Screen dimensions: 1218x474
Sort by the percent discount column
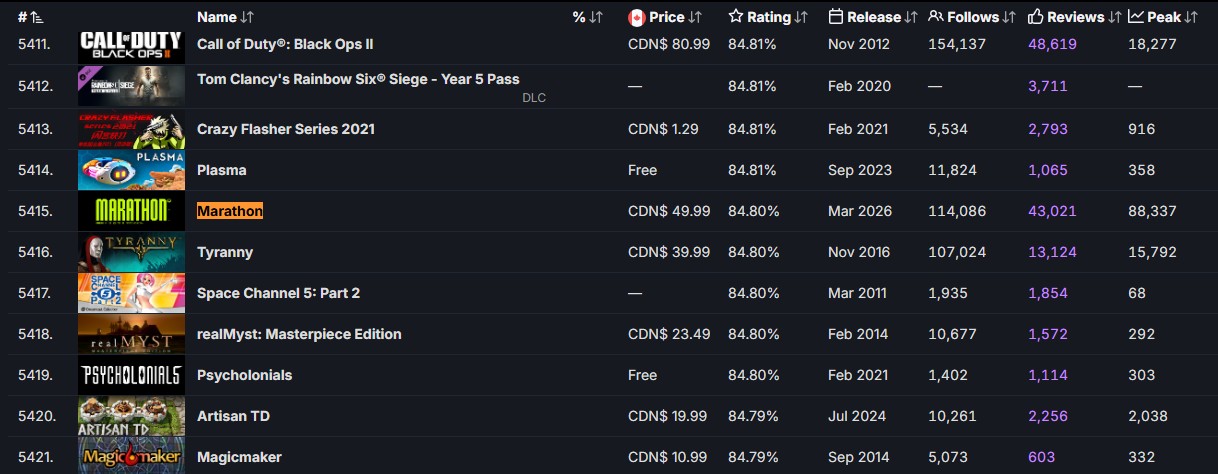(588, 17)
